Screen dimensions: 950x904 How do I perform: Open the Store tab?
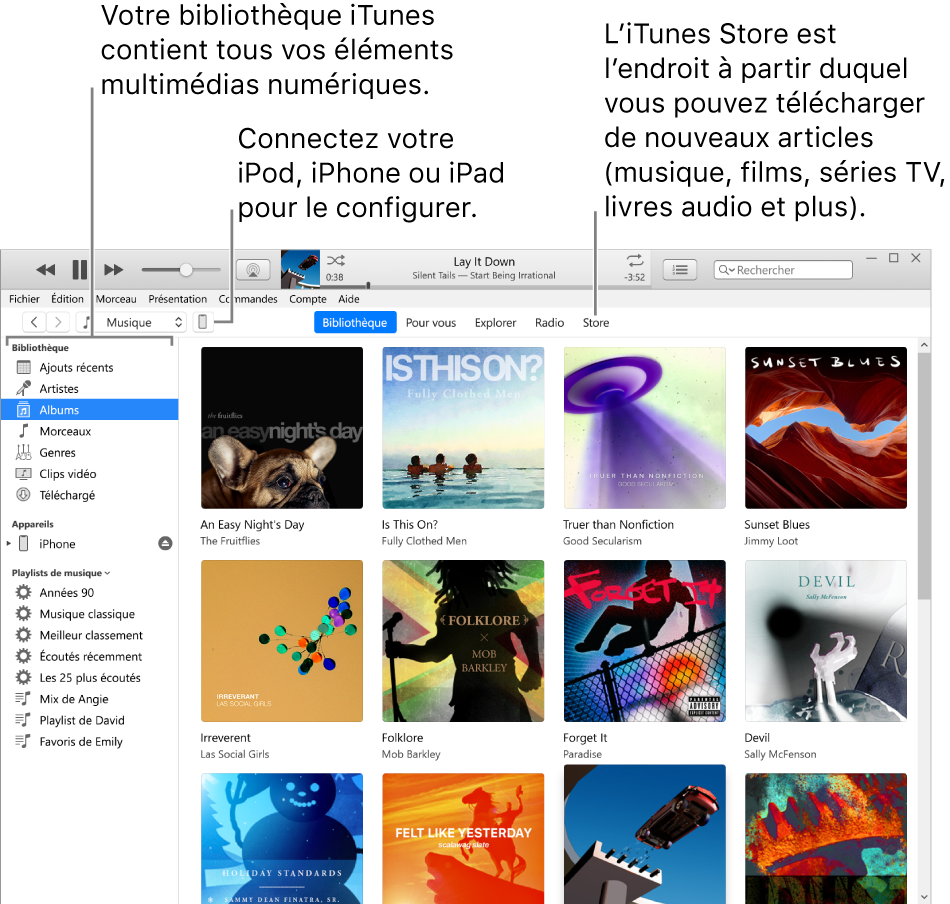click(x=596, y=322)
